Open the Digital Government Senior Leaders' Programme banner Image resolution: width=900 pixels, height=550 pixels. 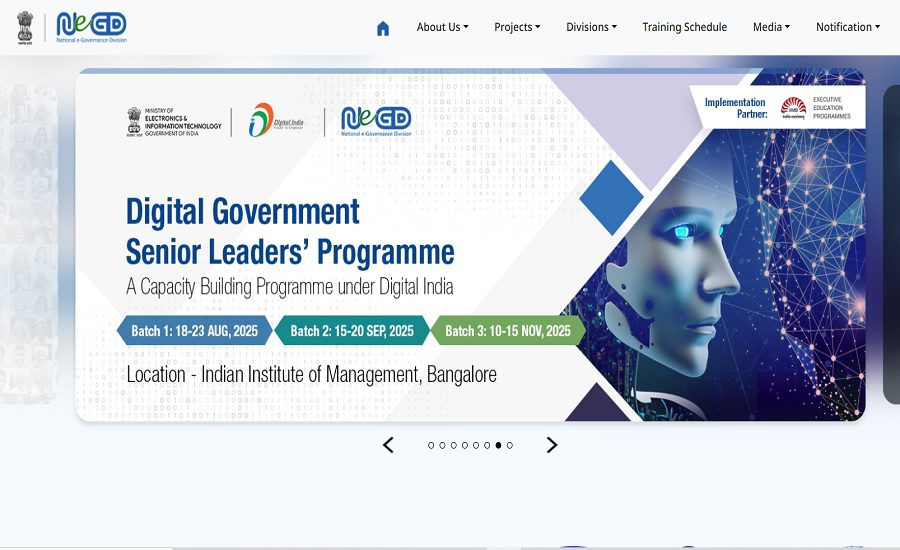click(x=470, y=245)
